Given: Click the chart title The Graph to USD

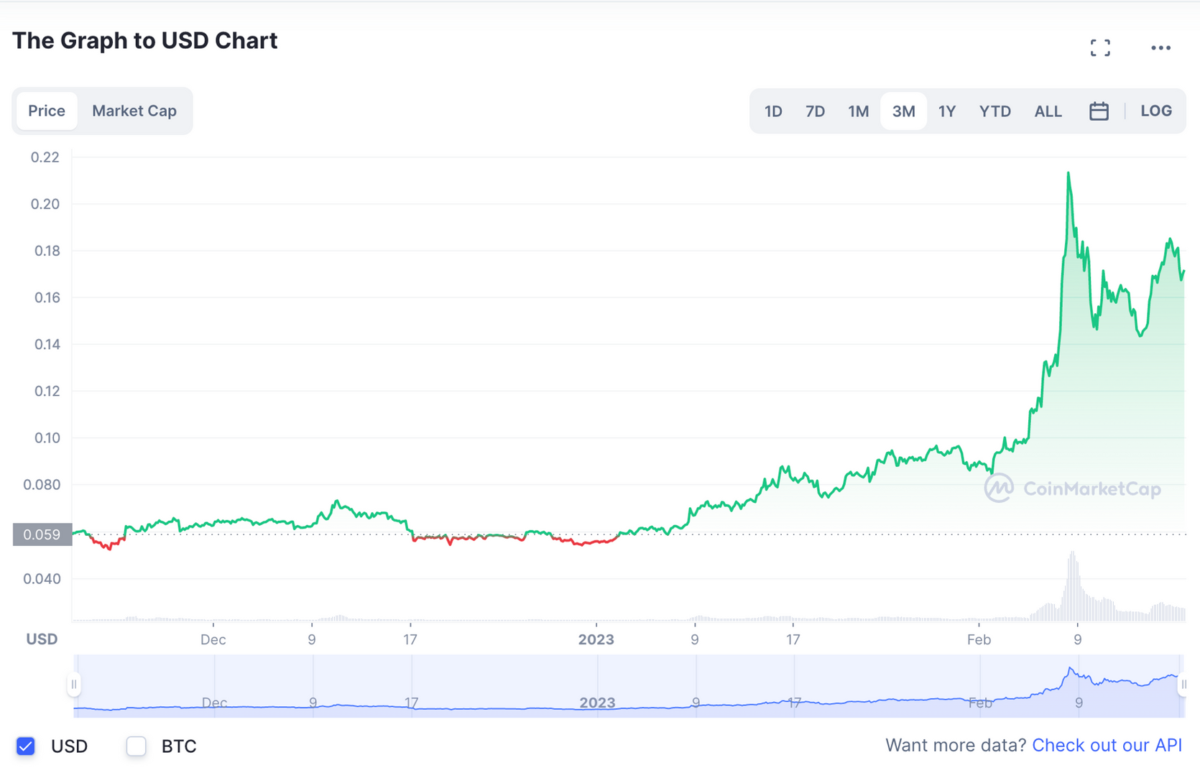Looking at the screenshot, I should [144, 41].
